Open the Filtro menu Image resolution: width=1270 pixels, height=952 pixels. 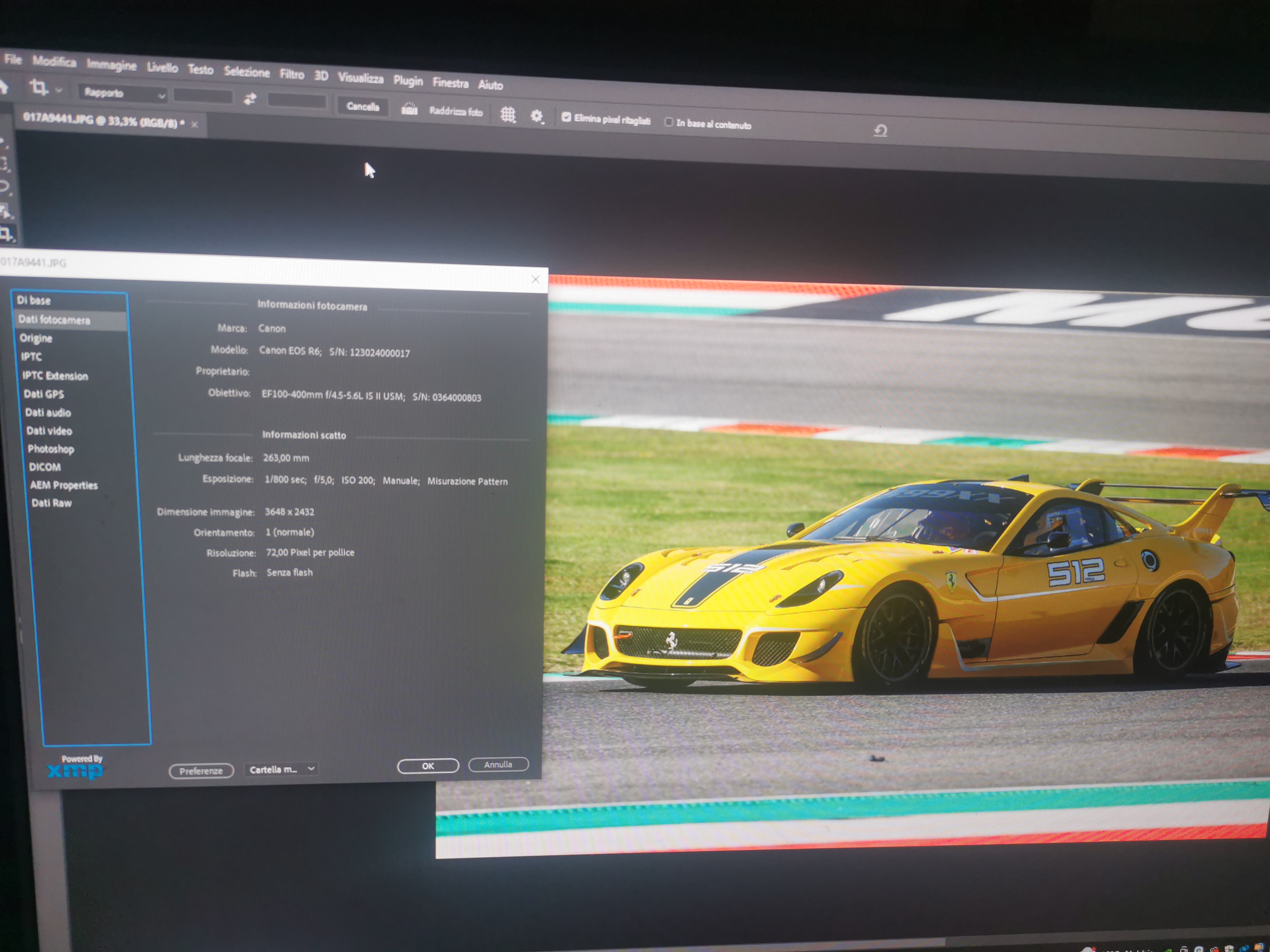[x=292, y=74]
